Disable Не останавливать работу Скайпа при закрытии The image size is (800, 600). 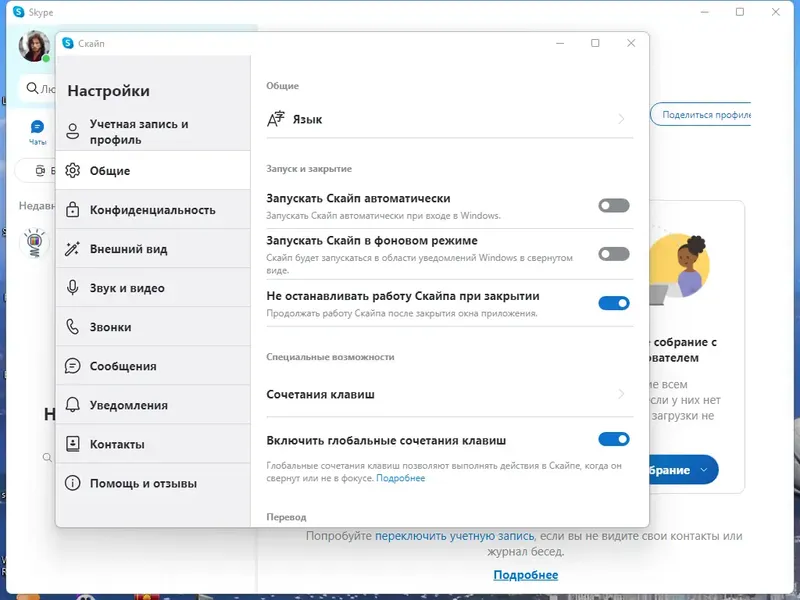[614, 303]
